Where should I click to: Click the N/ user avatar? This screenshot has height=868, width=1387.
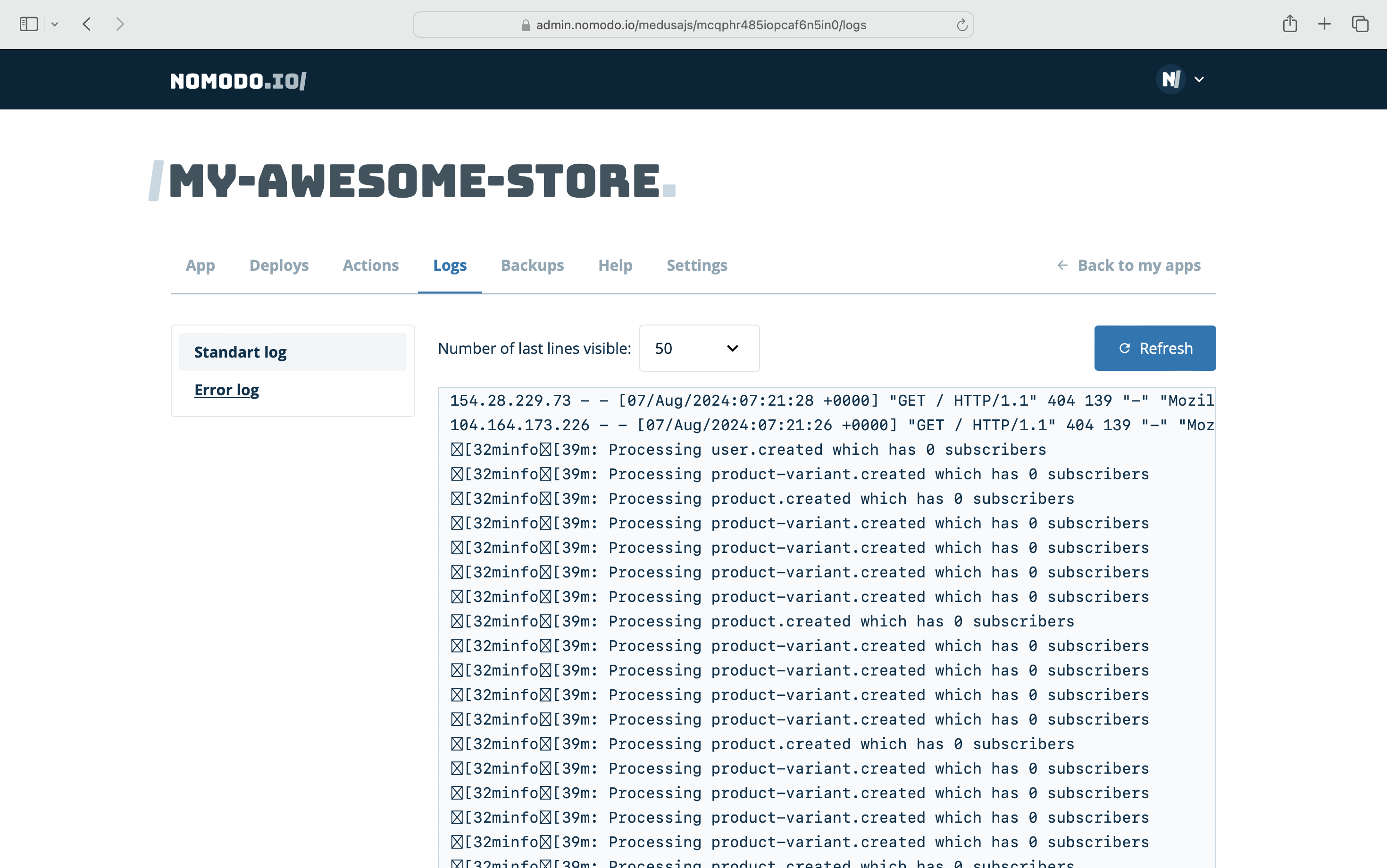[x=1170, y=79]
